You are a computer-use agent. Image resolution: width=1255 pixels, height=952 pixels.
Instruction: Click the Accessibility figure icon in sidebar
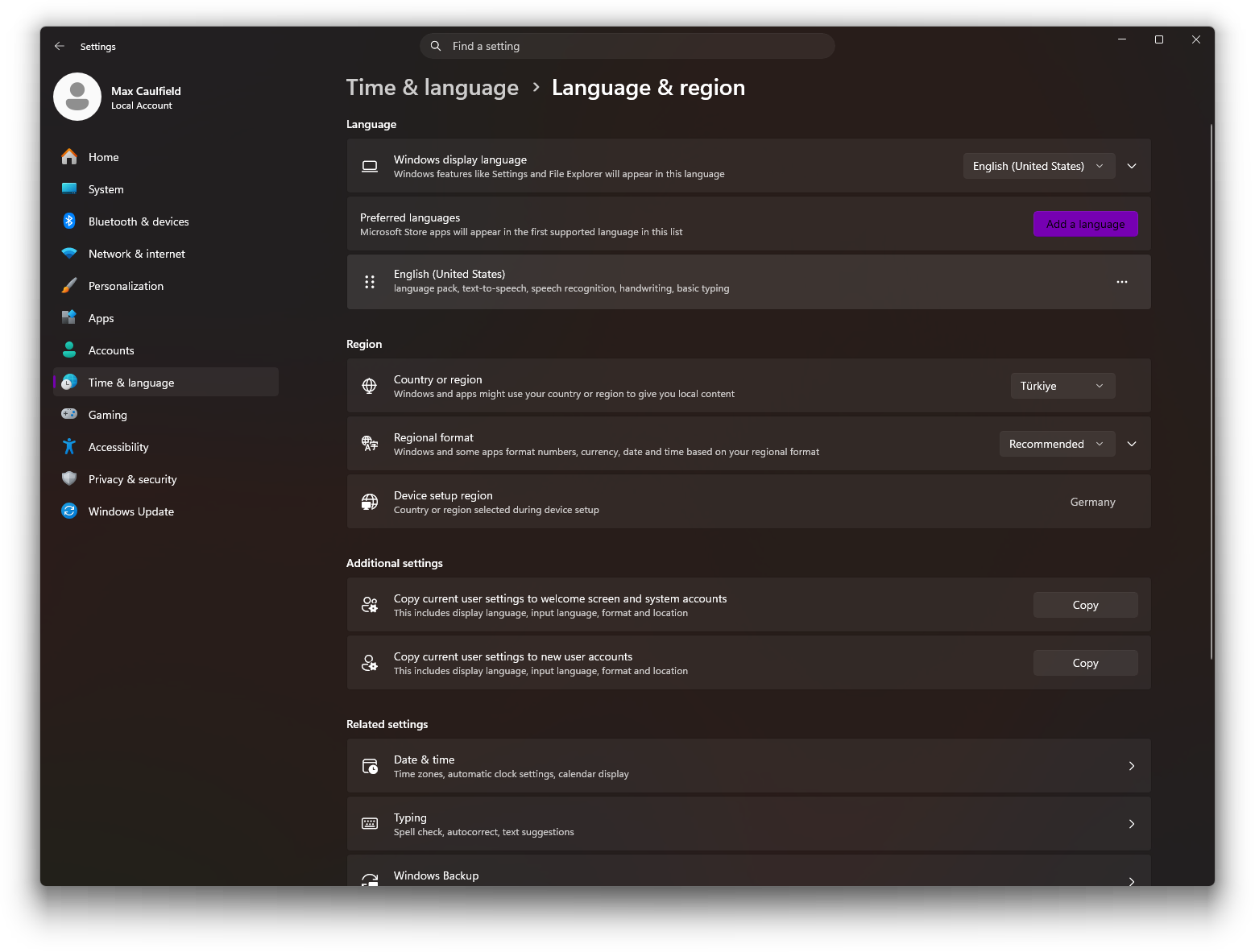coord(69,446)
